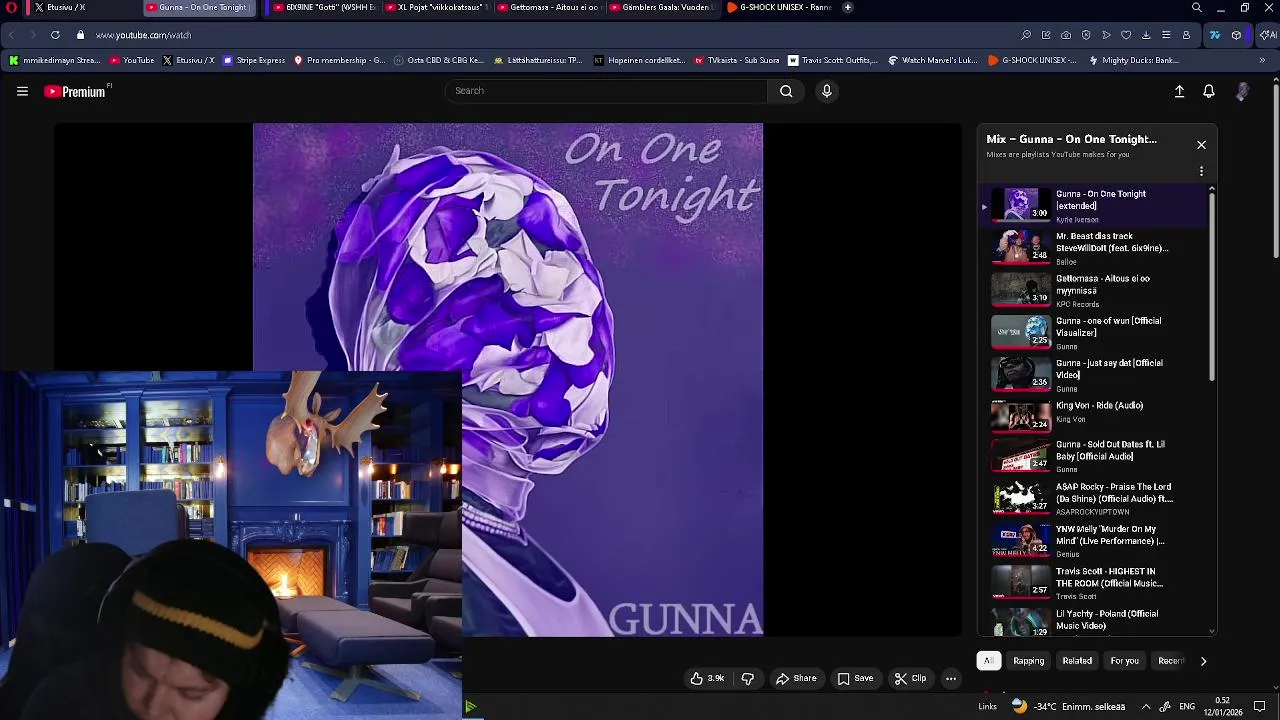
Task: Expand hidden system tray icons chevron
Action: tap(1146, 707)
